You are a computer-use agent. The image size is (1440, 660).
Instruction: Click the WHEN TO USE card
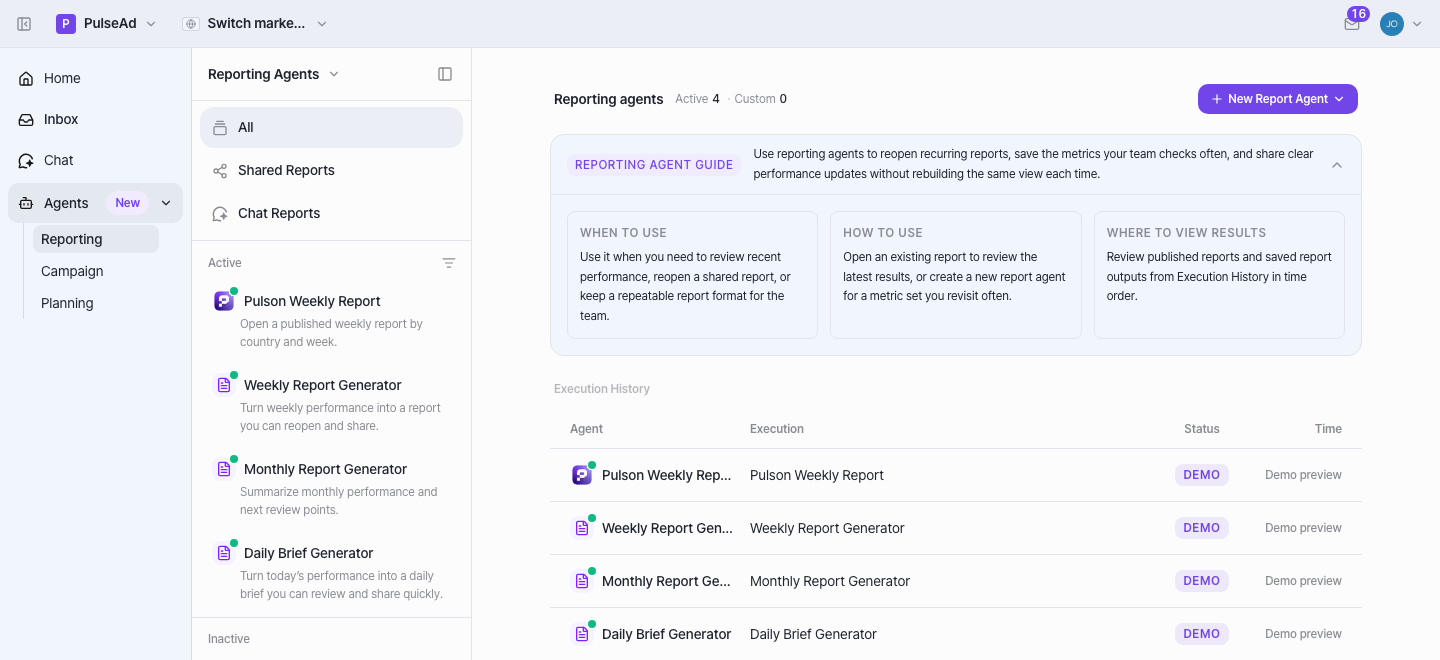pos(692,275)
